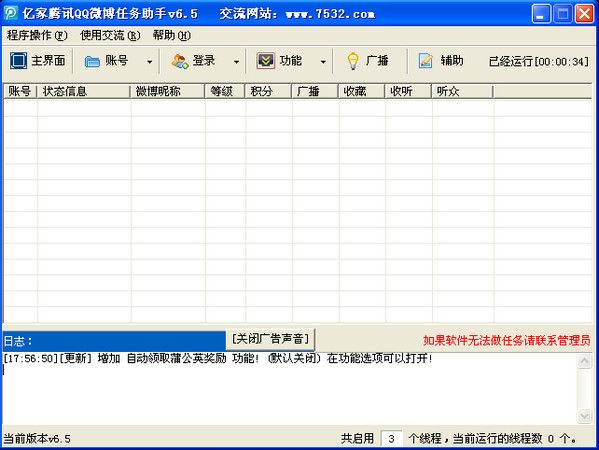Click the 广播 column header
The width and height of the screenshot is (599, 450).
pos(315,91)
